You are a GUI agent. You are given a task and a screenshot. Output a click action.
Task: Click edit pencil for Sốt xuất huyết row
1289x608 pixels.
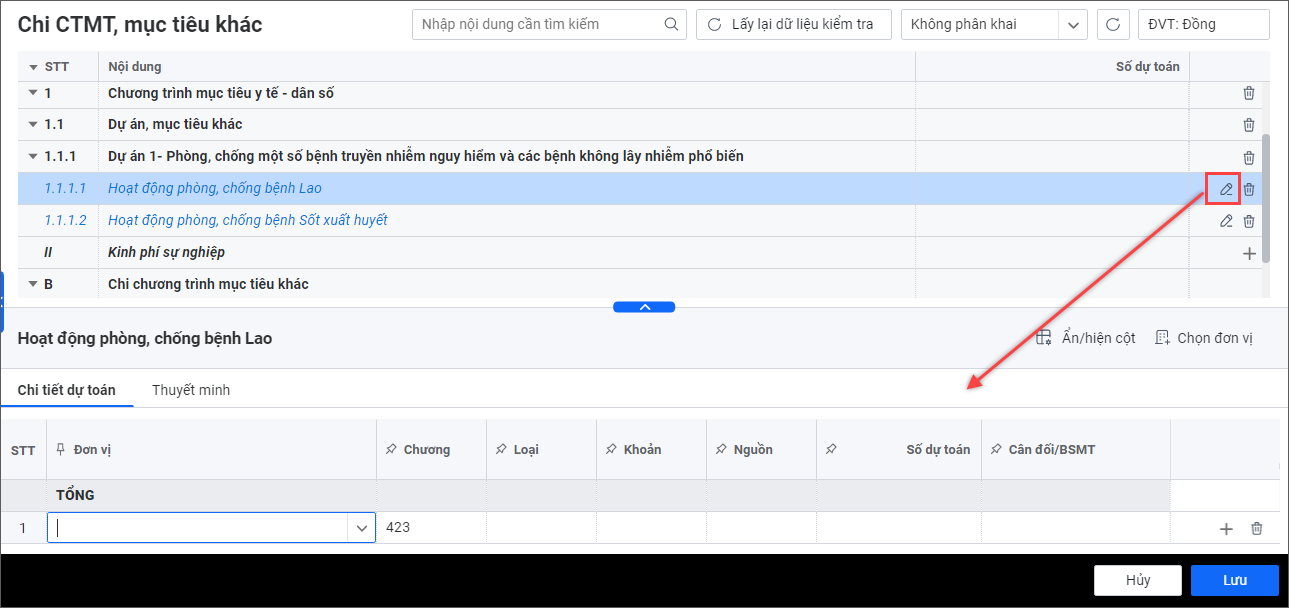[x=1226, y=221]
